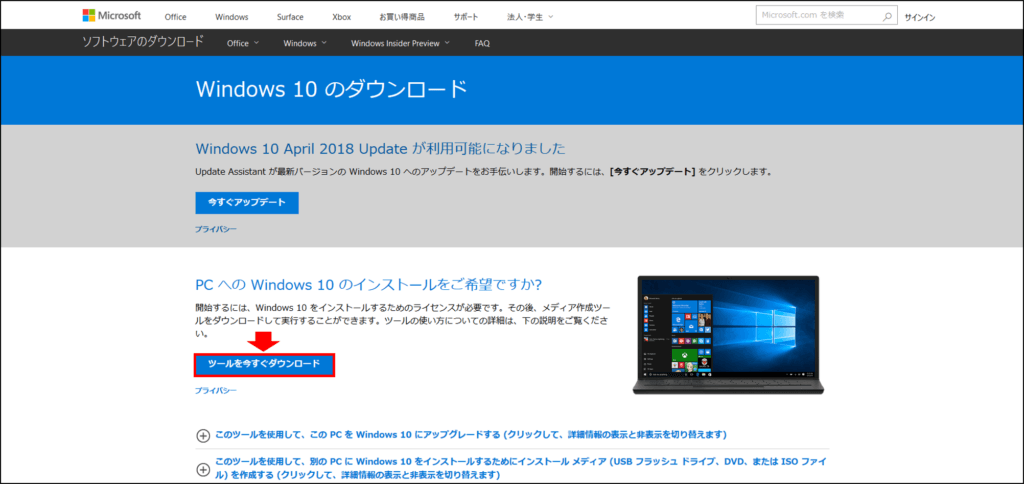Click the PC への Windows 10 のインストール heading
The width and height of the screenshot is (1024, 484).
[x=369, y=285]
